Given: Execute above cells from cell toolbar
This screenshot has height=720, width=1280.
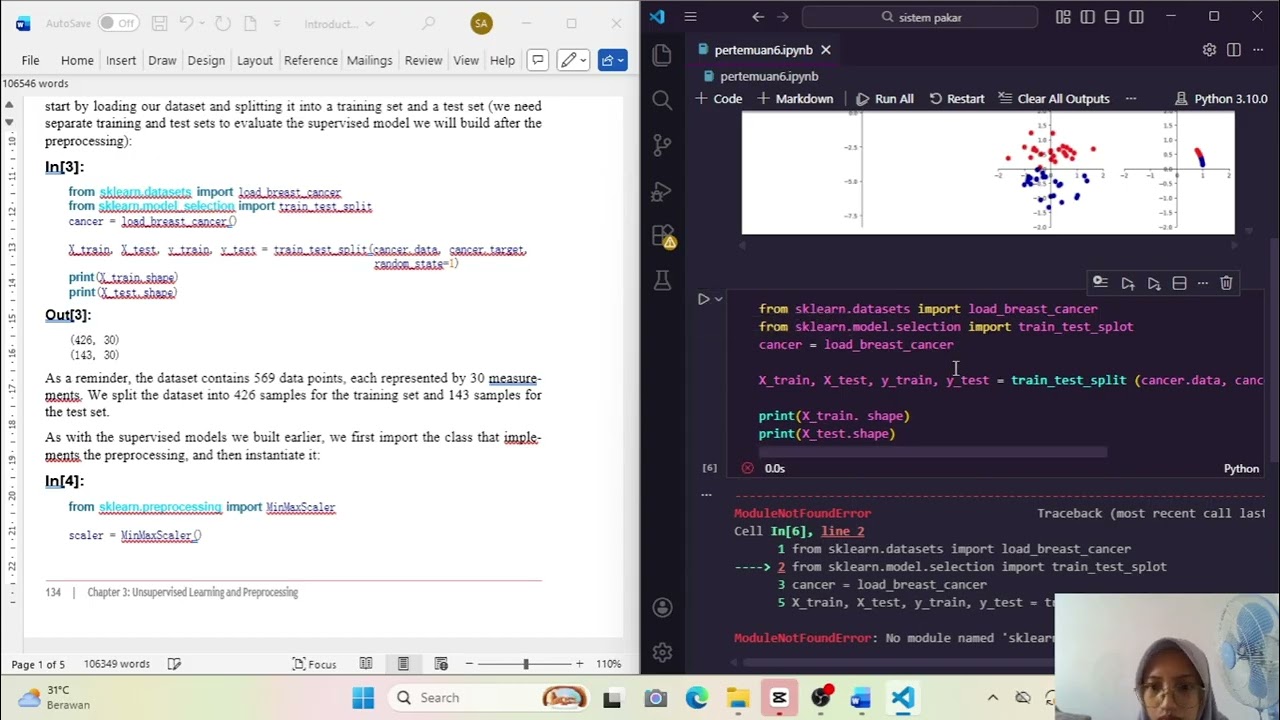Looking at the screenshot, I should tap(1128, 283).
